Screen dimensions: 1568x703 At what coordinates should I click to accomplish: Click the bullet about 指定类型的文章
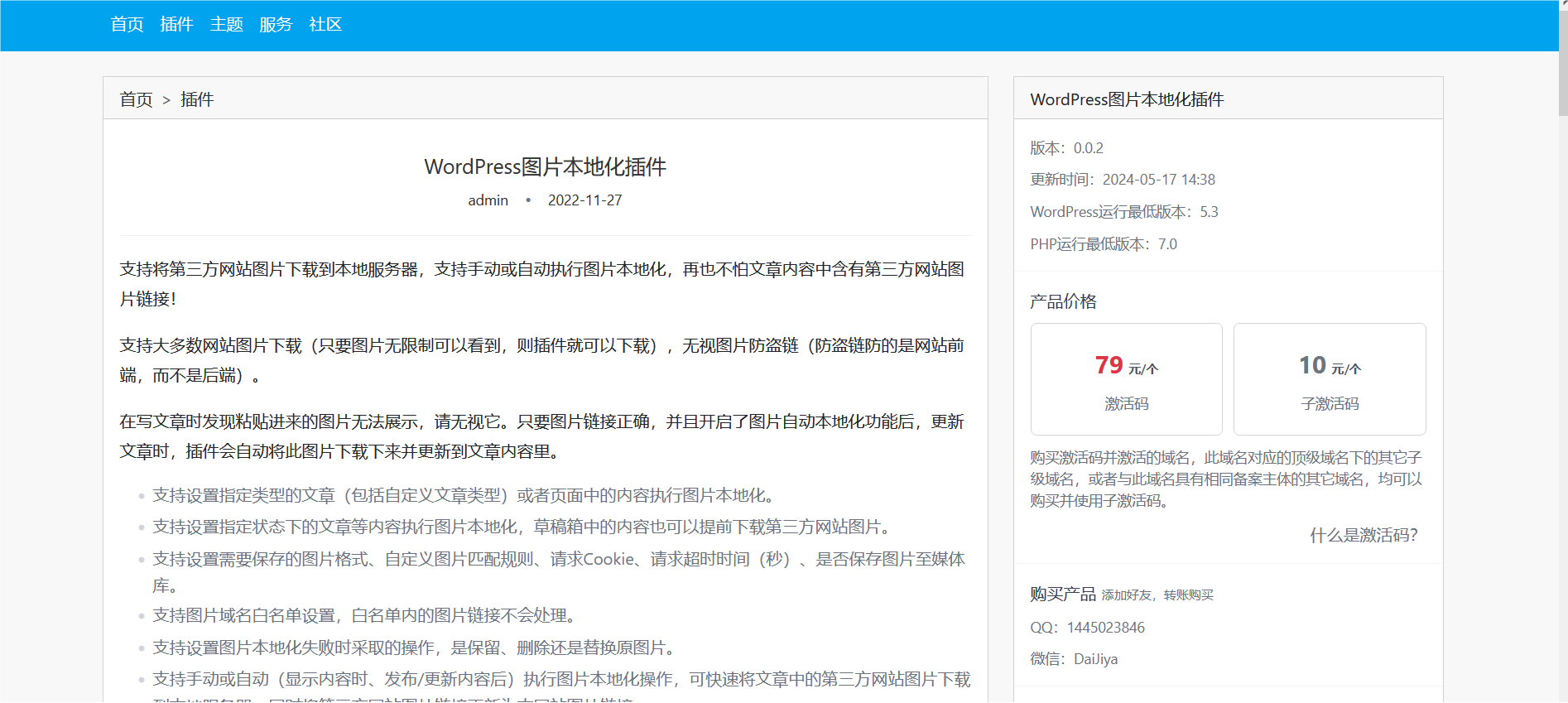click(x=465, y=495)
